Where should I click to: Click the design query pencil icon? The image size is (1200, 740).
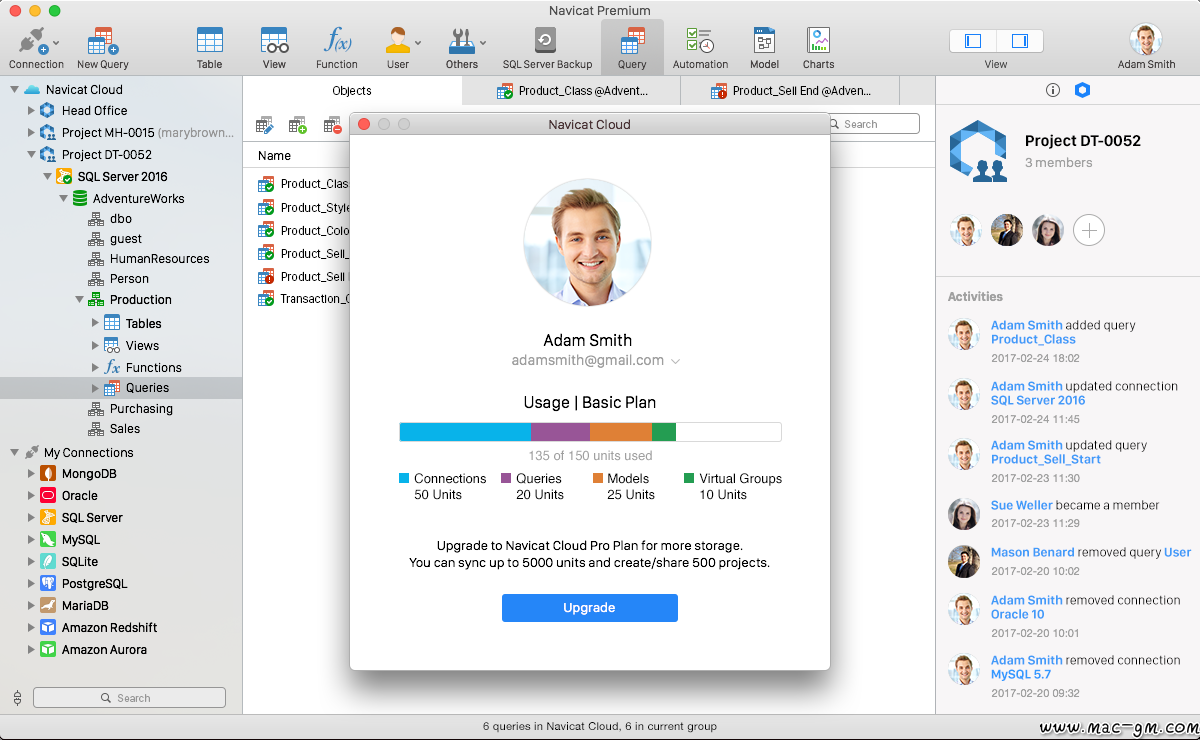265,125
